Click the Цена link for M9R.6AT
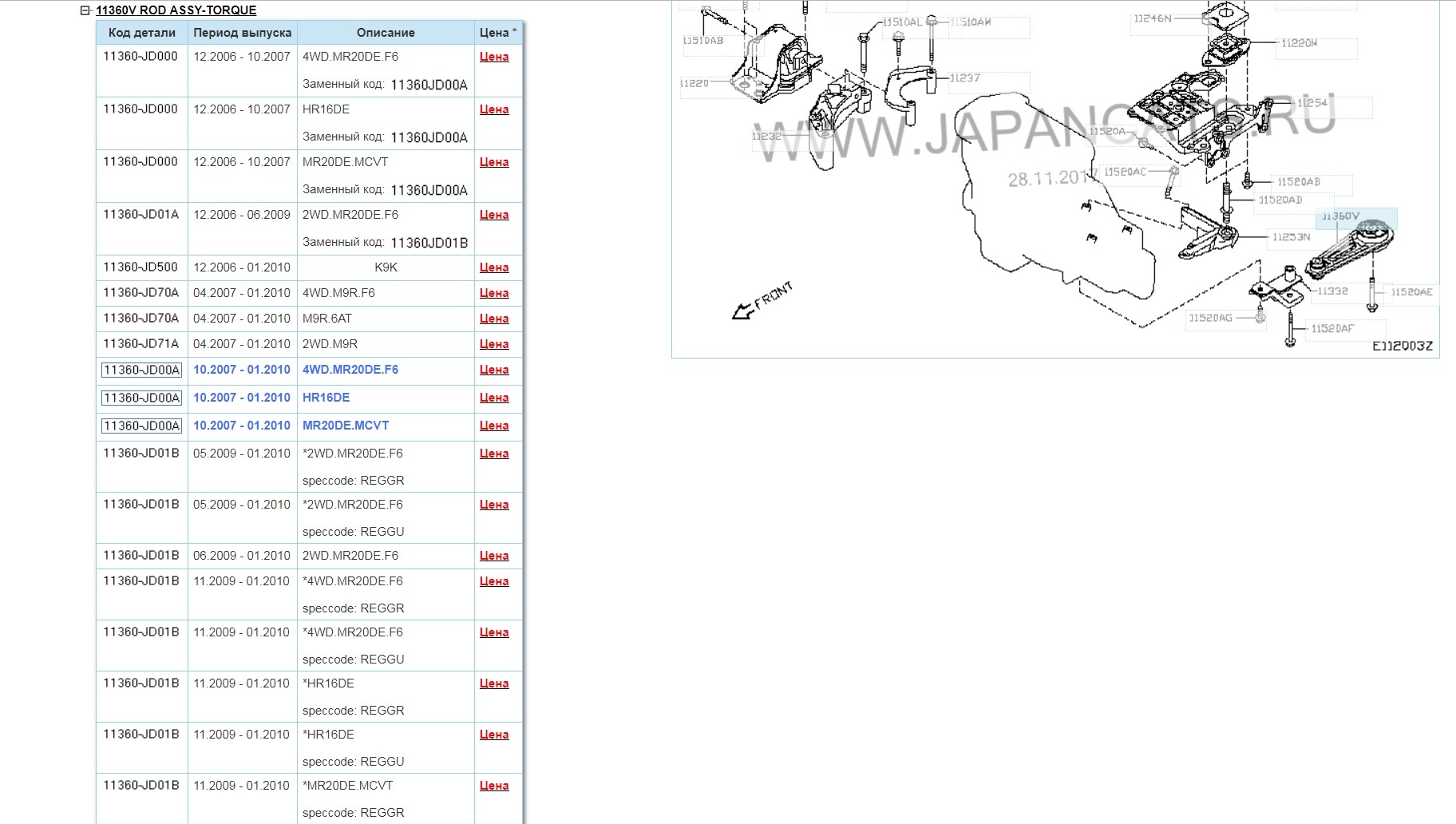1456x824 pixels. click(494, 319)
